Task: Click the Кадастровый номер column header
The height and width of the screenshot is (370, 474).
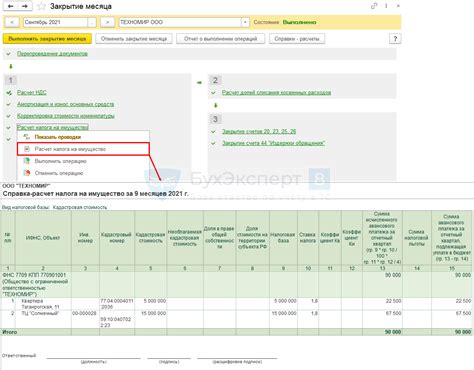Action: click(x=117, y=238)
